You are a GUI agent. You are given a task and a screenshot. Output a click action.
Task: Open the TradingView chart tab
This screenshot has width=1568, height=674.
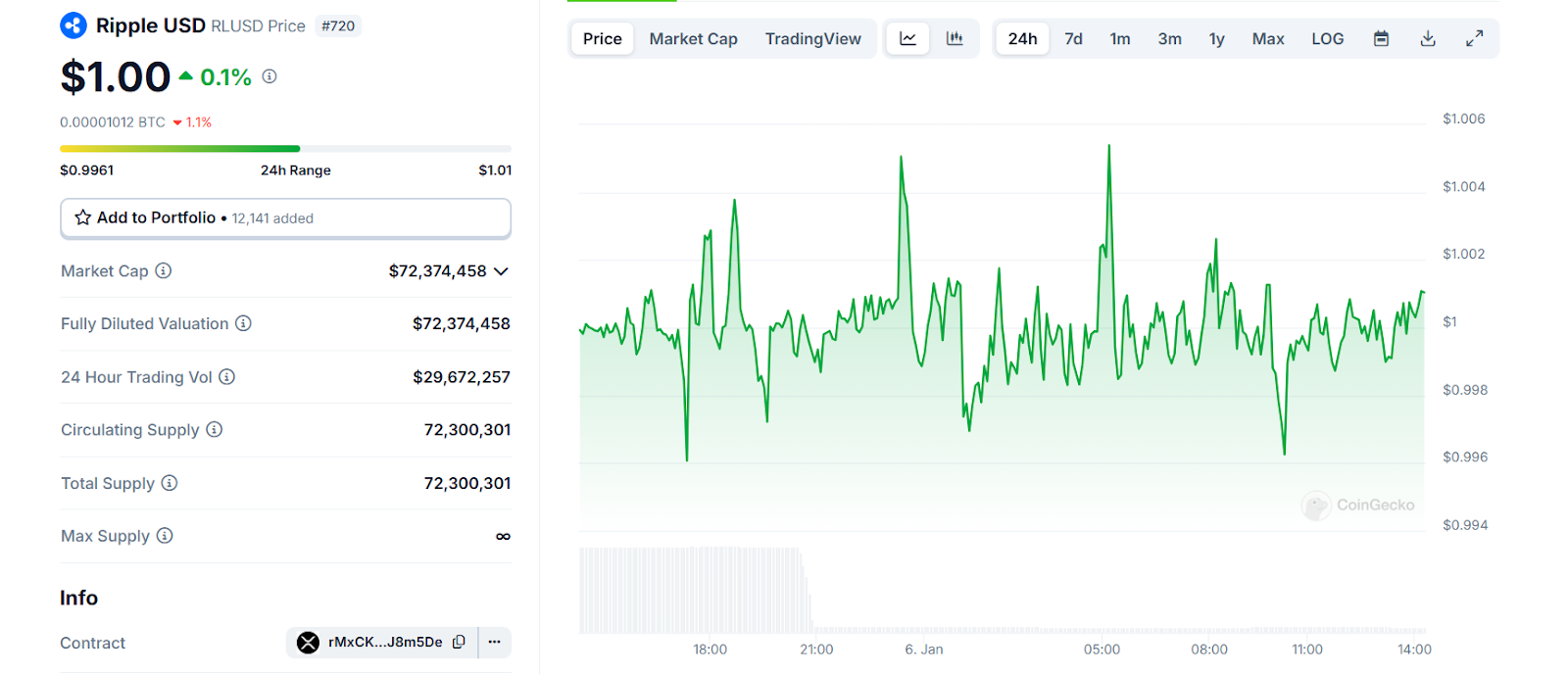[x=812, y=39]
